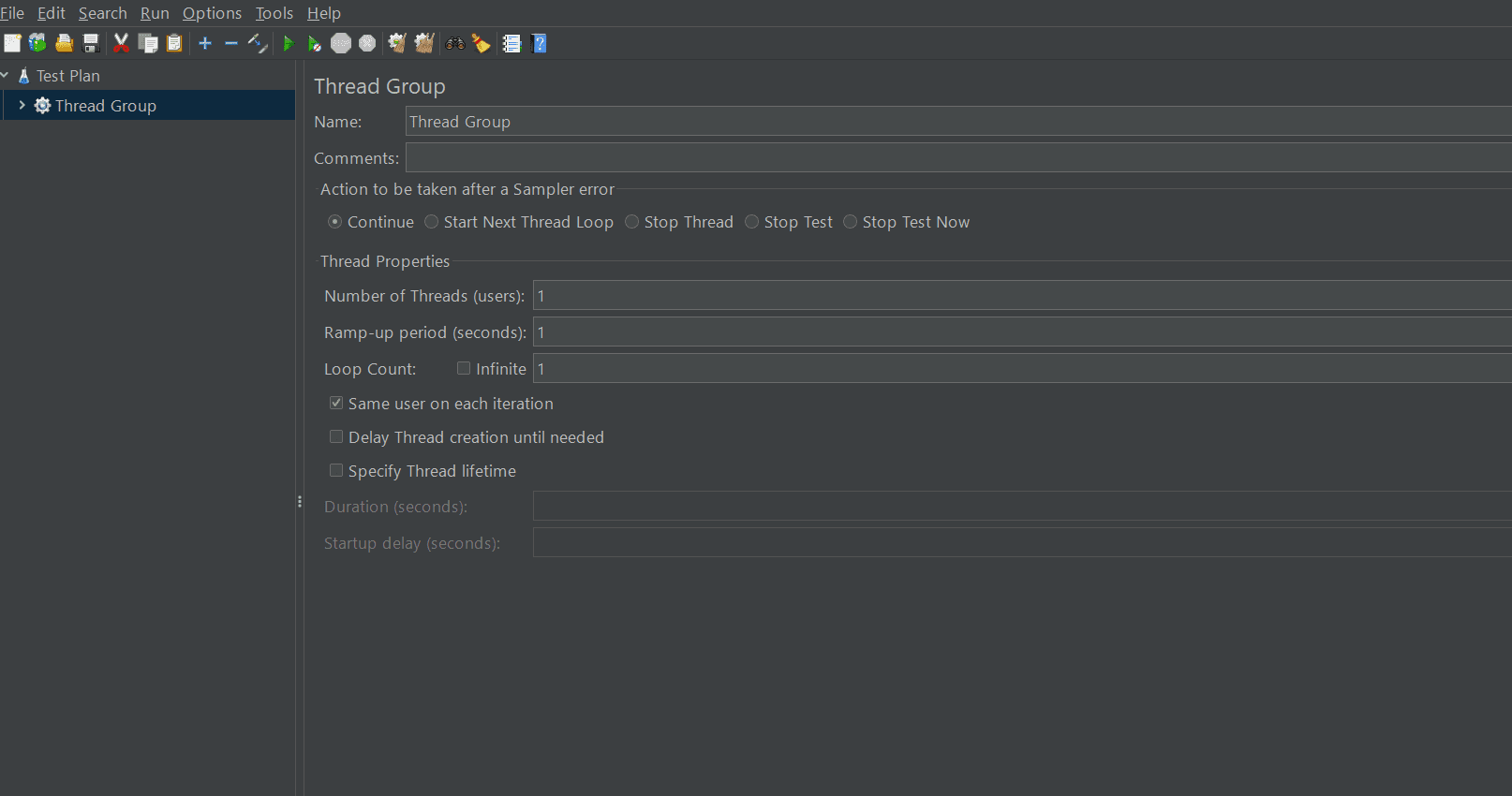Click the Number of Threads field
The width and height of the screenshot is (1512, 796).
tap(1022, 295)
